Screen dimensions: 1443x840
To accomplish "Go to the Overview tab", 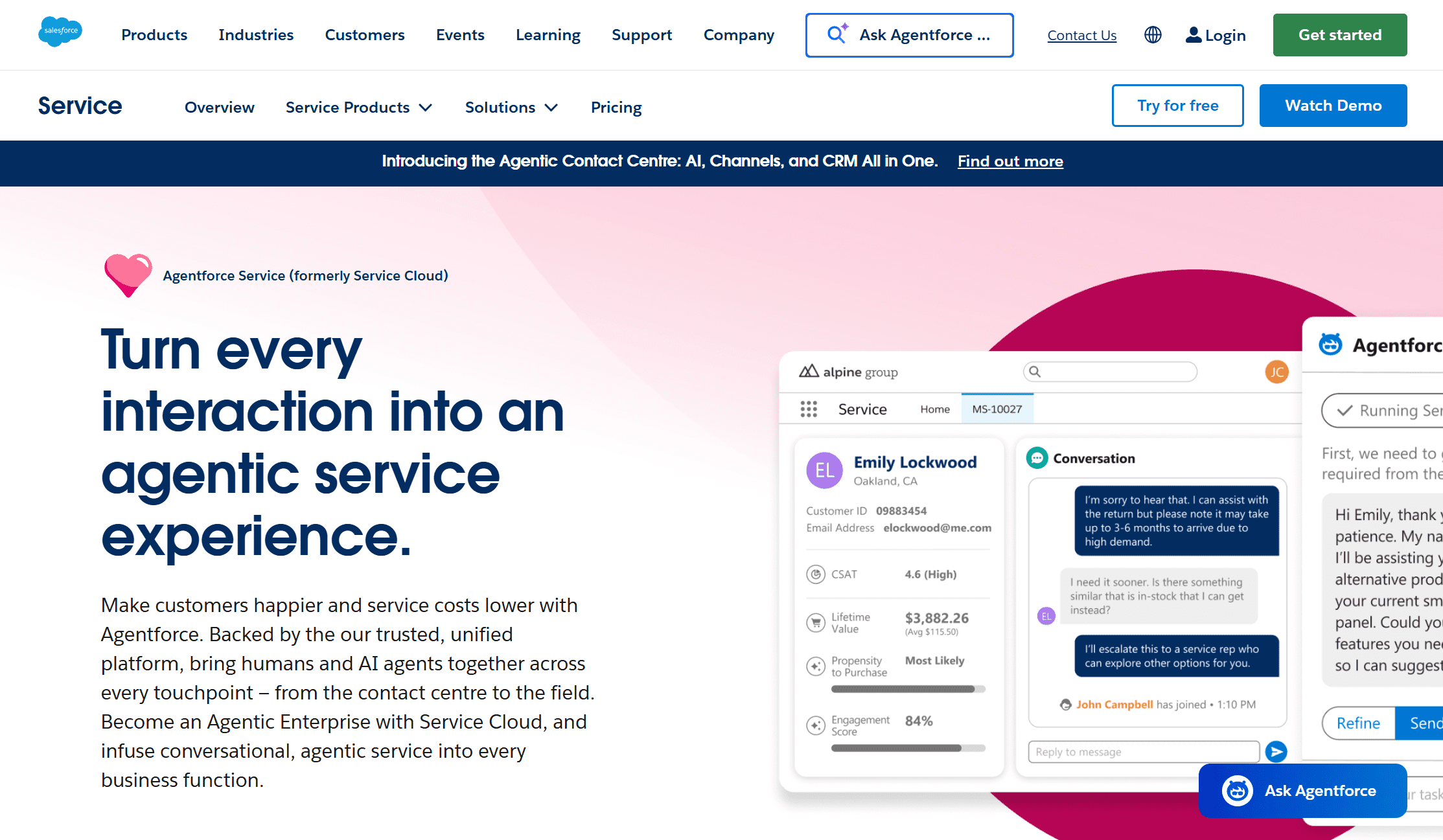I will [x=220, y=108].
